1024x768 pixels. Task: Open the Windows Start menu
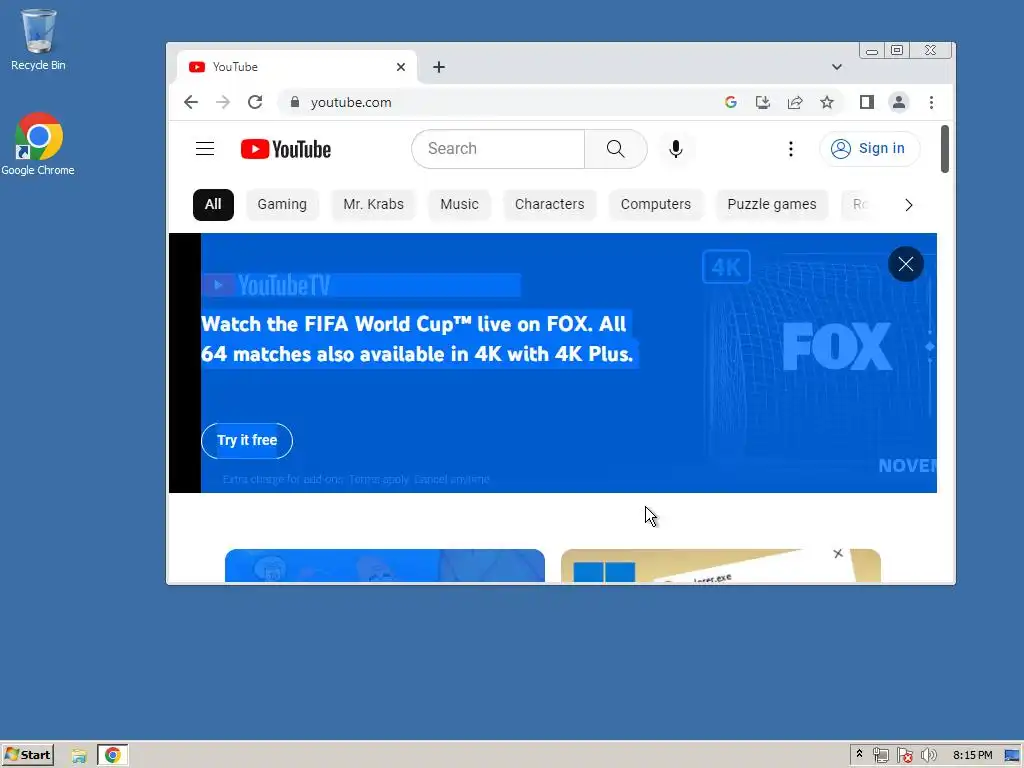click(x=27, y=756)
